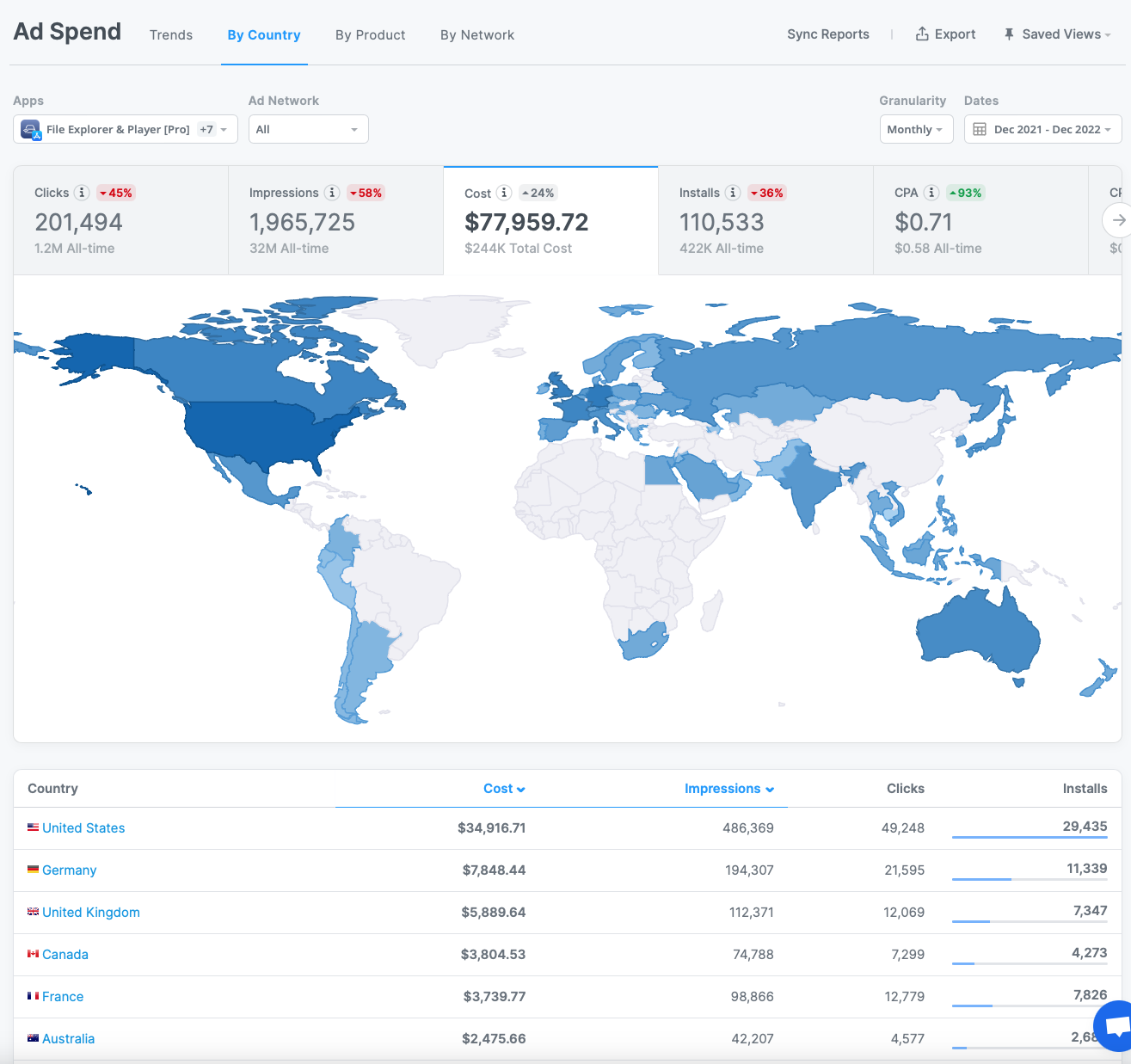Image resolution: width=1131 pixels, height=1064 pixels.
Task: Click the CPA info icon
Action: 931,193
